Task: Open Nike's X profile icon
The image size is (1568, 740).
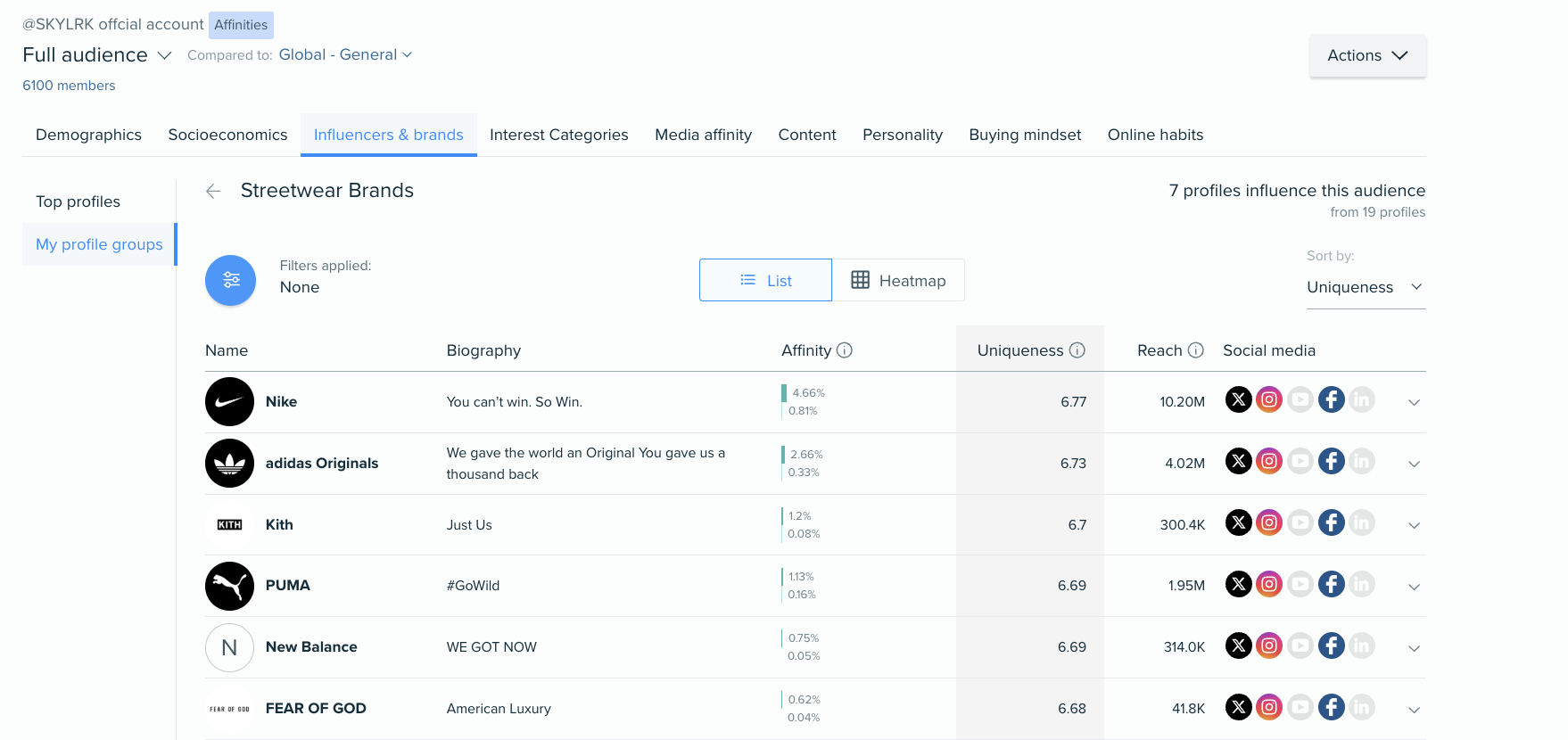Action: pos(1238,399)
